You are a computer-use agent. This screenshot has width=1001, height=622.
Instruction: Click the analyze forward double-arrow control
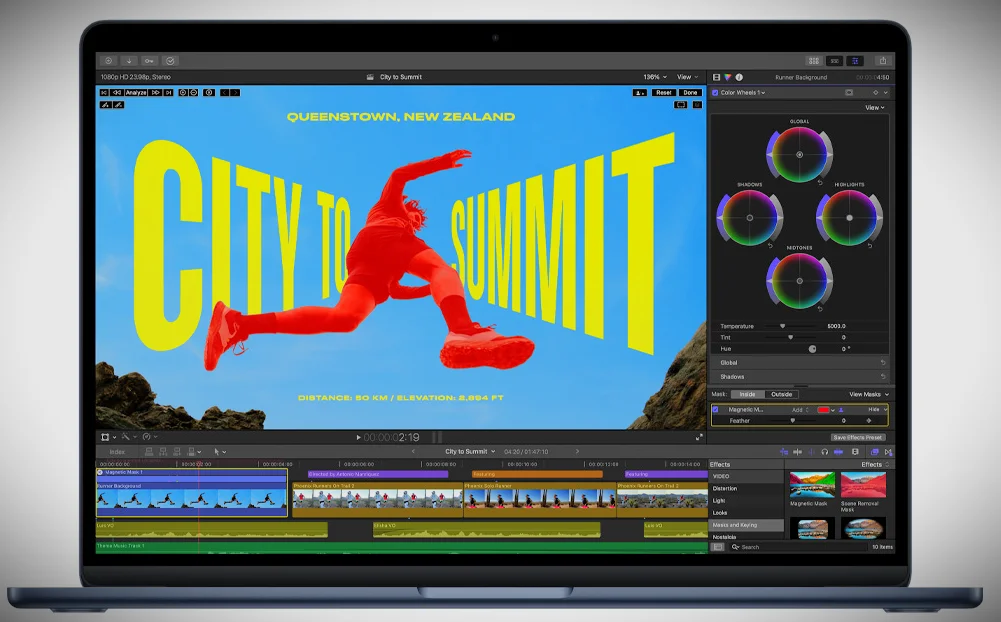pos(155,93)
